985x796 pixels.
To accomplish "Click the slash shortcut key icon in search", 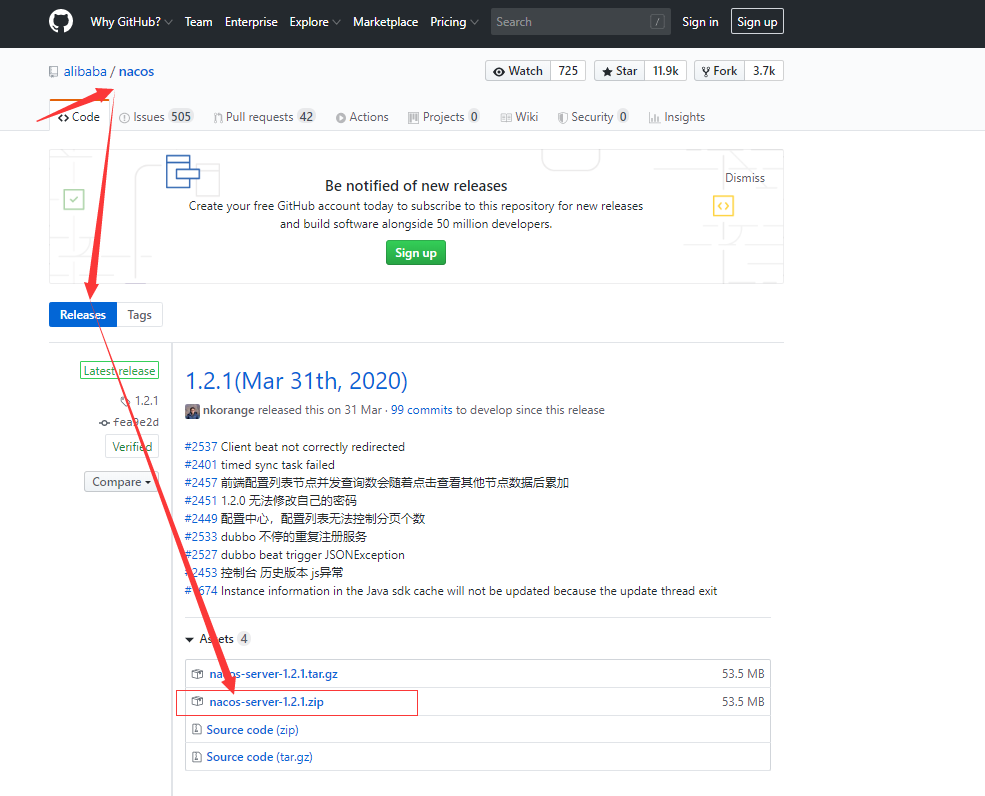I will pos(657,22).
